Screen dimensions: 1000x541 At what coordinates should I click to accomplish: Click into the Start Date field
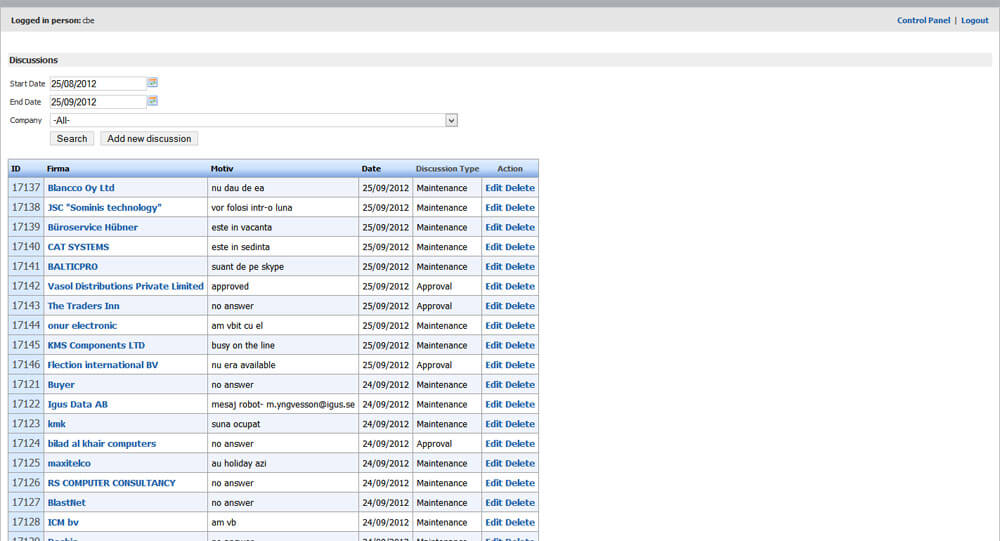click(98, 84)
